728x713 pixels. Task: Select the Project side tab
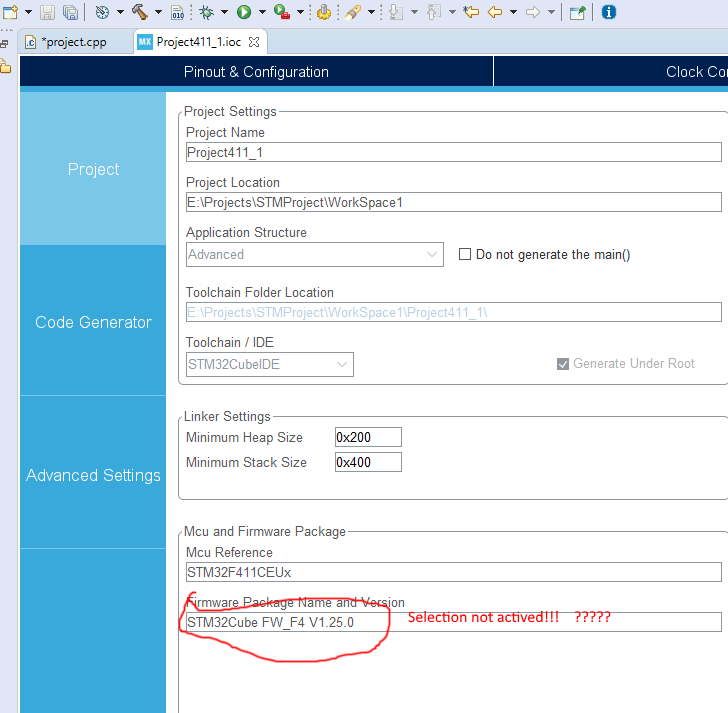pos(93,169)
